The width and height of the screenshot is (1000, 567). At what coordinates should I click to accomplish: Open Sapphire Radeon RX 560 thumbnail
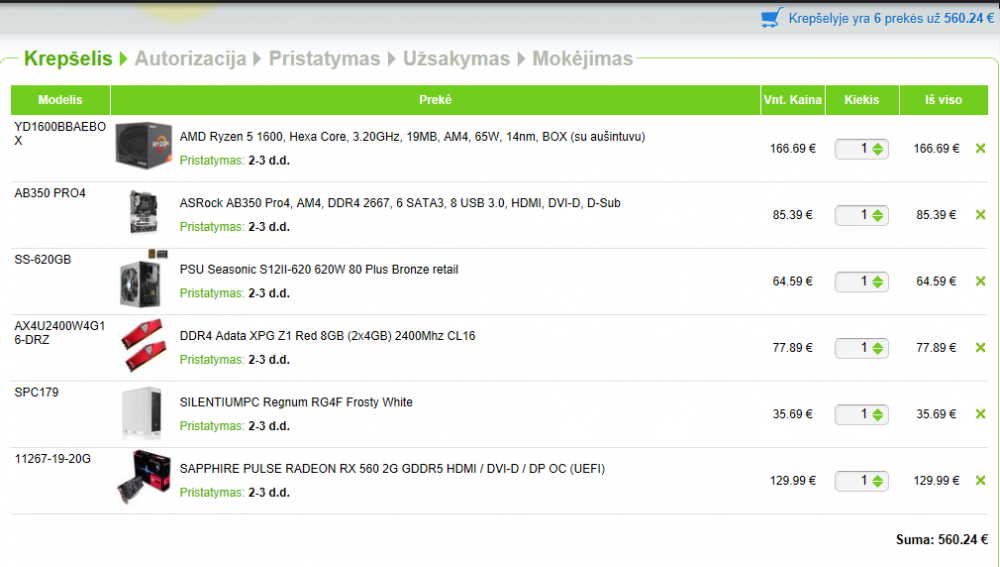(x=144, y=477)
